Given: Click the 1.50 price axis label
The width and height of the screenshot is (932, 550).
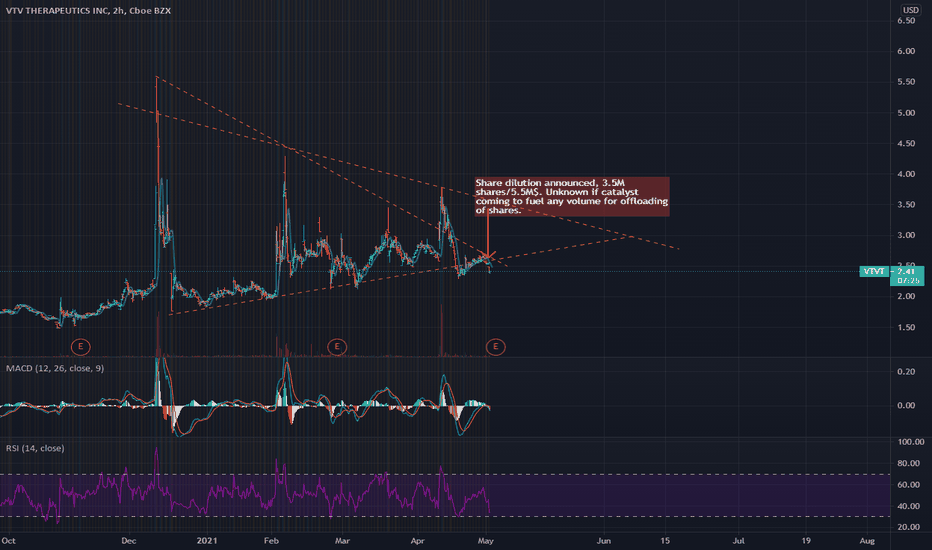Looking at the screenshot, I should [906, 328].
